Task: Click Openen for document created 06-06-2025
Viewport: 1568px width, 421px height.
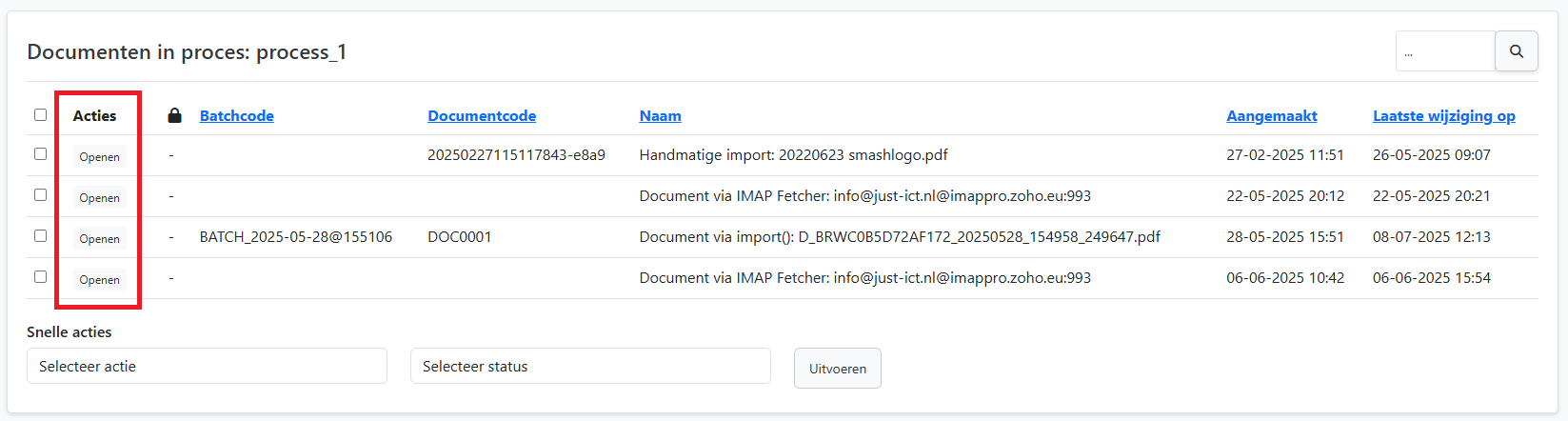Action: (x=100, y=279)
